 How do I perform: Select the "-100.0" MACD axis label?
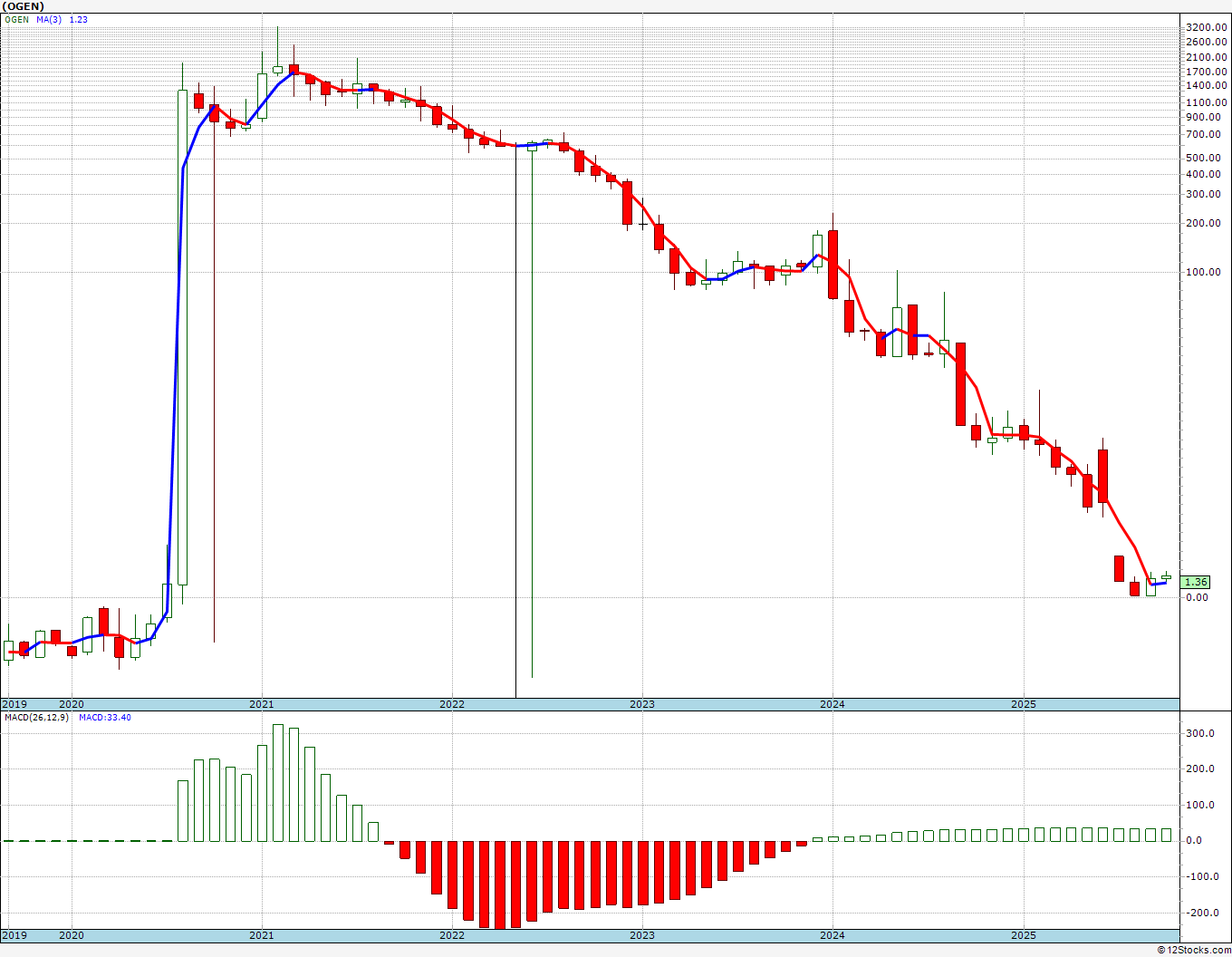(1200, 876)
